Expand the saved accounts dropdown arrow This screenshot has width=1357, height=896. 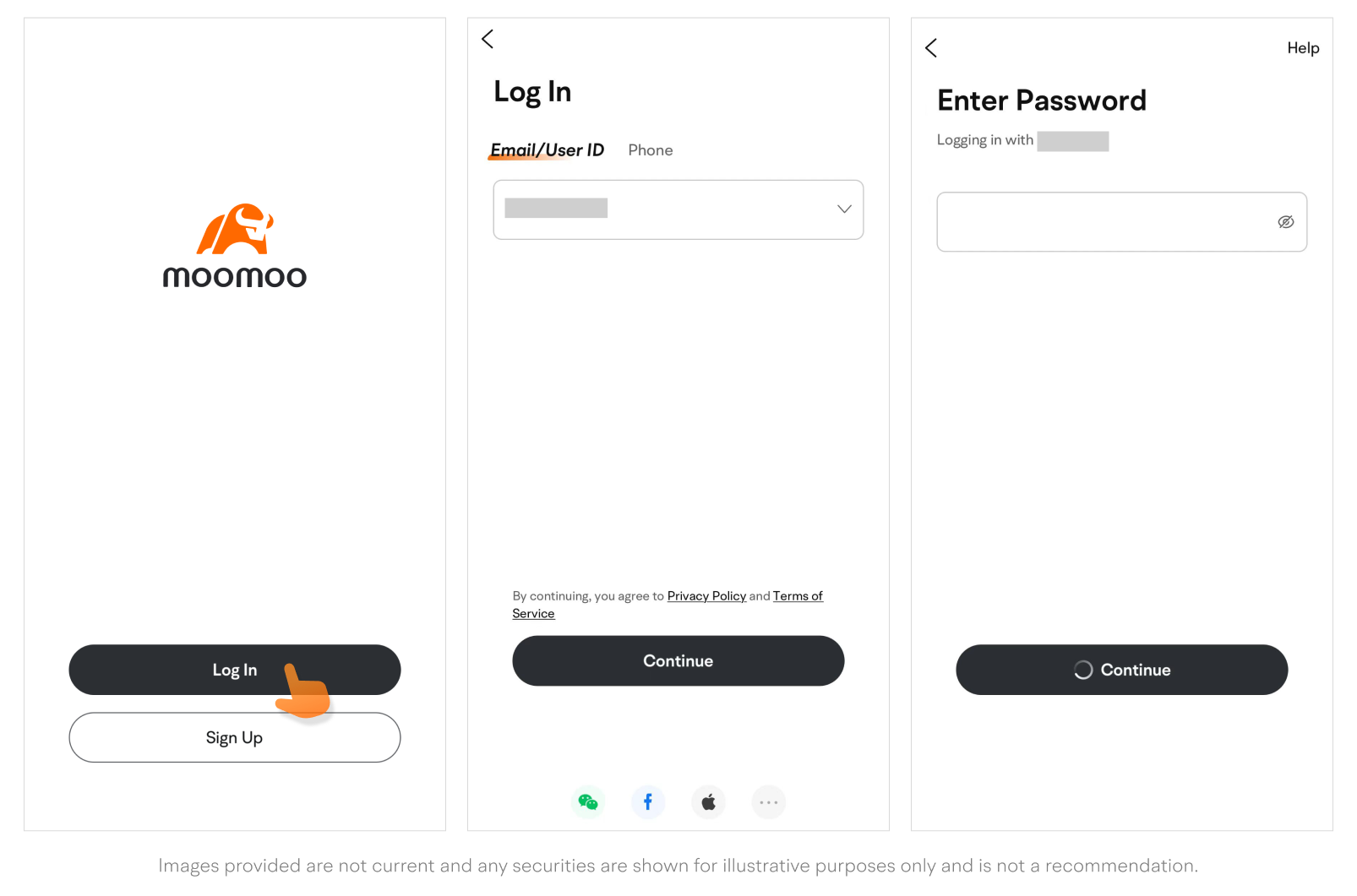[x=843, y=209]
